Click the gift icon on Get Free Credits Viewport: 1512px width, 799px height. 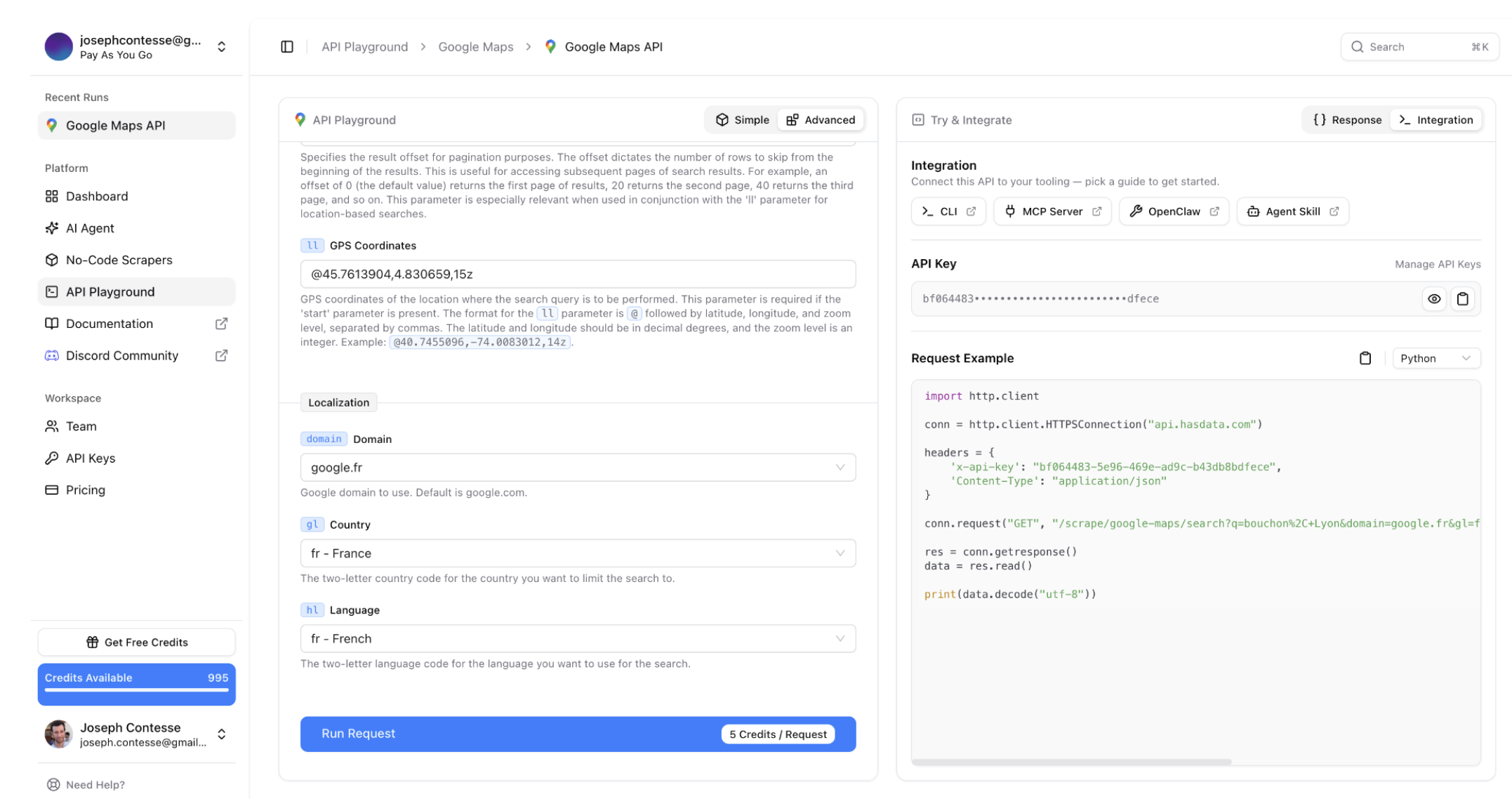[92, 642]
